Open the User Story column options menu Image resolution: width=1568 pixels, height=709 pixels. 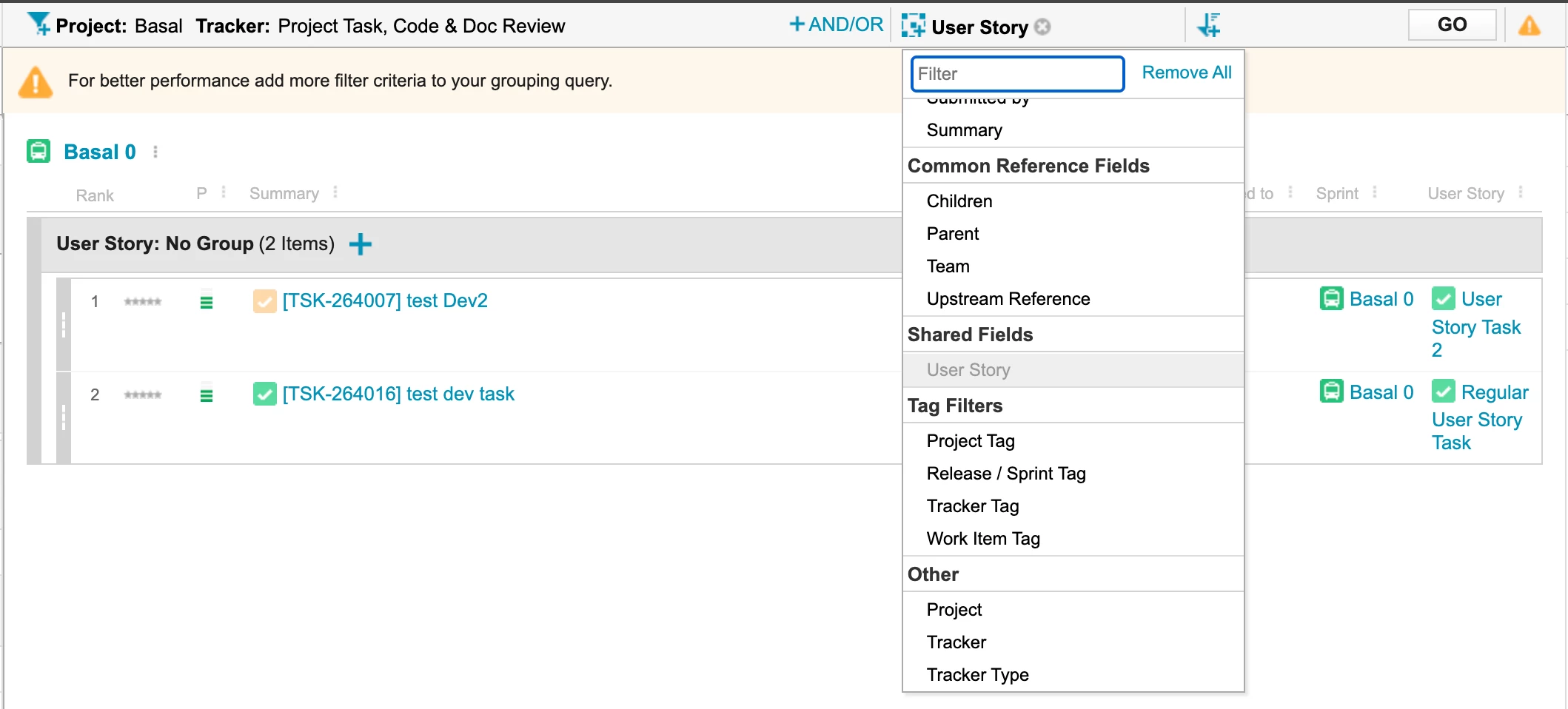[x=1521, y=192]
